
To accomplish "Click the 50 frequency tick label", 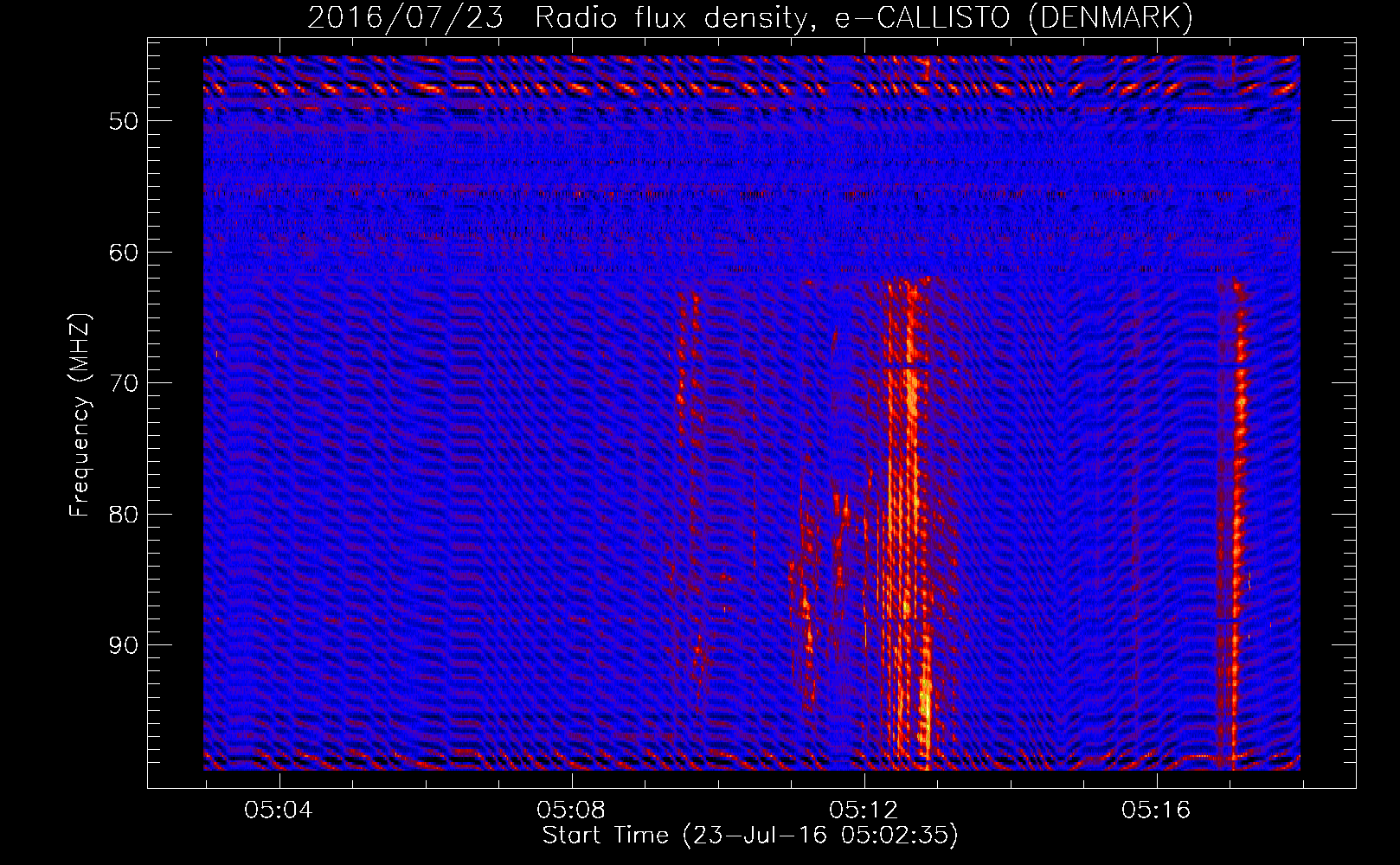I will pos(124,120).
